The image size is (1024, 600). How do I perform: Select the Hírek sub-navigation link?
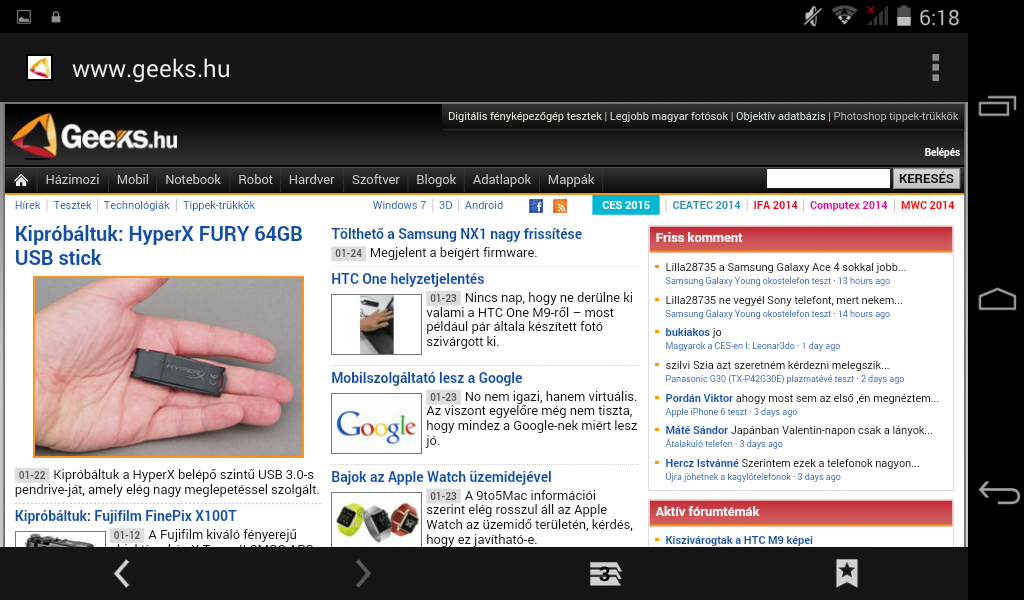pyautogui.click(x=27, y=205)
